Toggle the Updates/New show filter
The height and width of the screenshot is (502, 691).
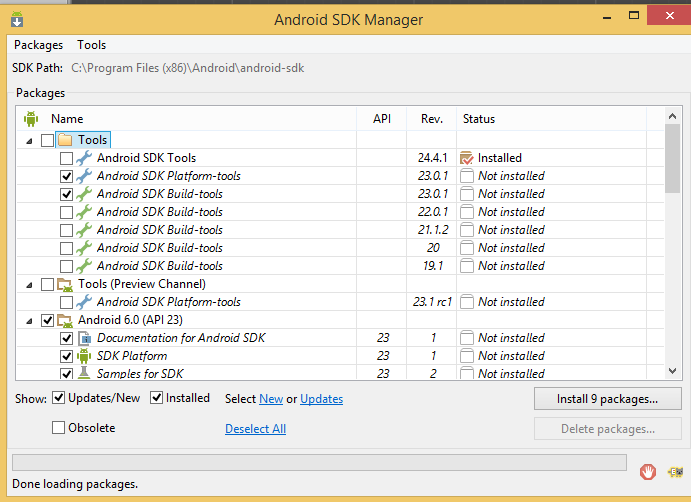58,398
